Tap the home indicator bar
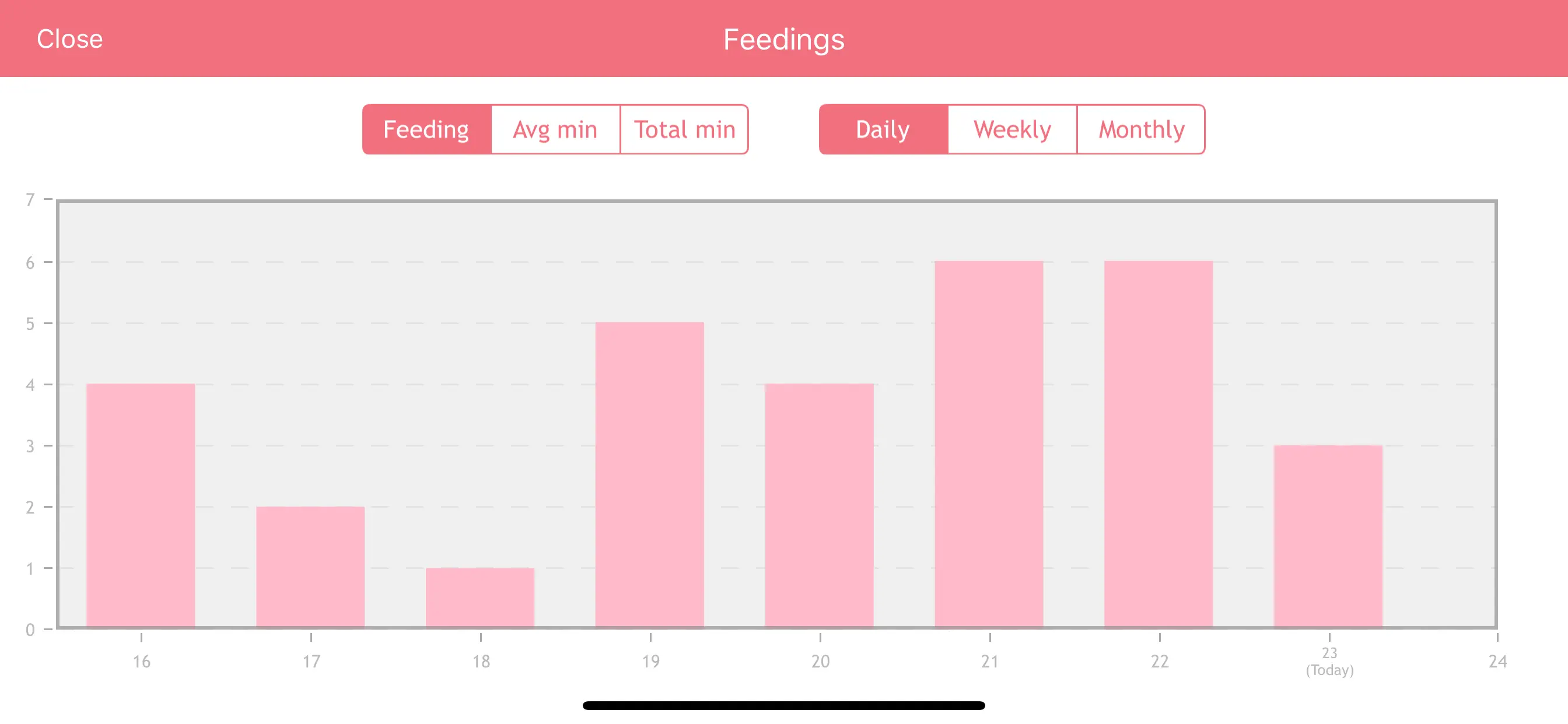The height and width of the screenshot is (724, 1568). point(783,705)
